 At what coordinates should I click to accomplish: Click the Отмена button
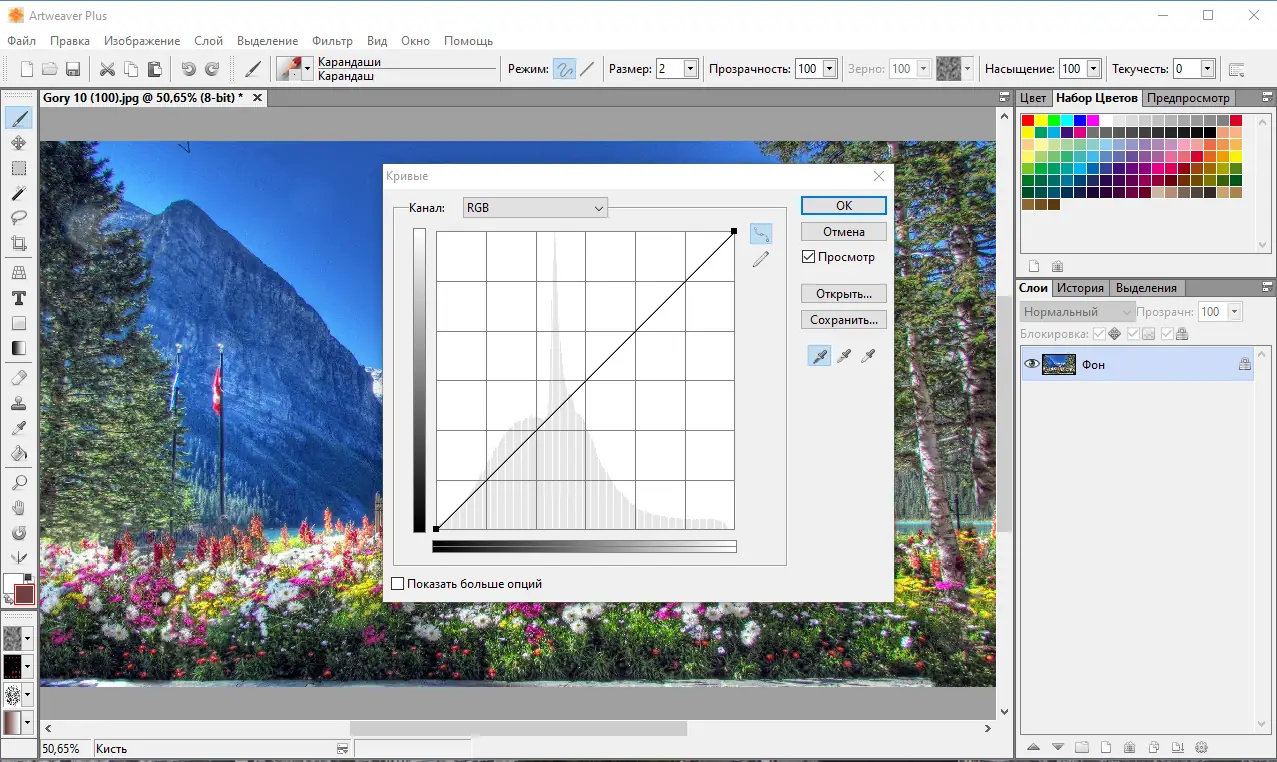click(x=844, y=232)
